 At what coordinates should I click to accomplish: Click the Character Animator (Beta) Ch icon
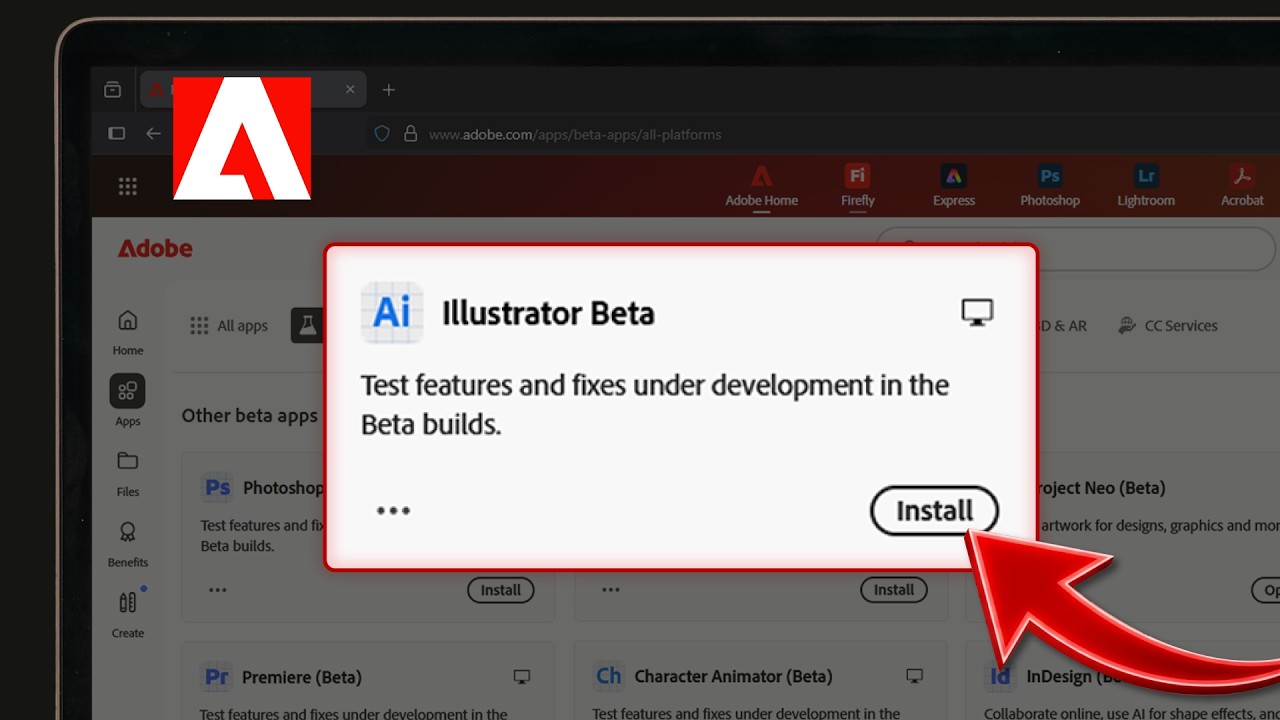pyautogui.click(x=609, y=677)
